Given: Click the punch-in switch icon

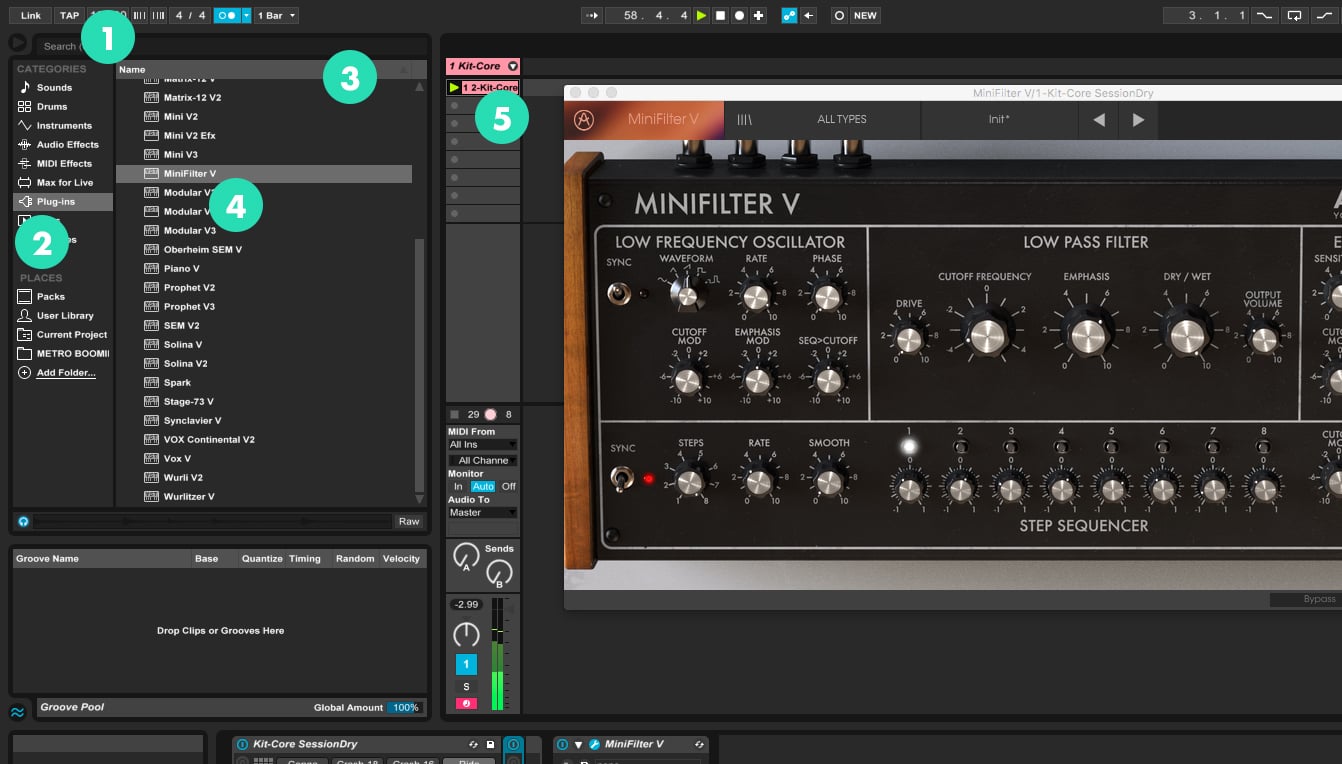Looking at the screenshot, I should pyautogui.click(x=1266, y=16).
